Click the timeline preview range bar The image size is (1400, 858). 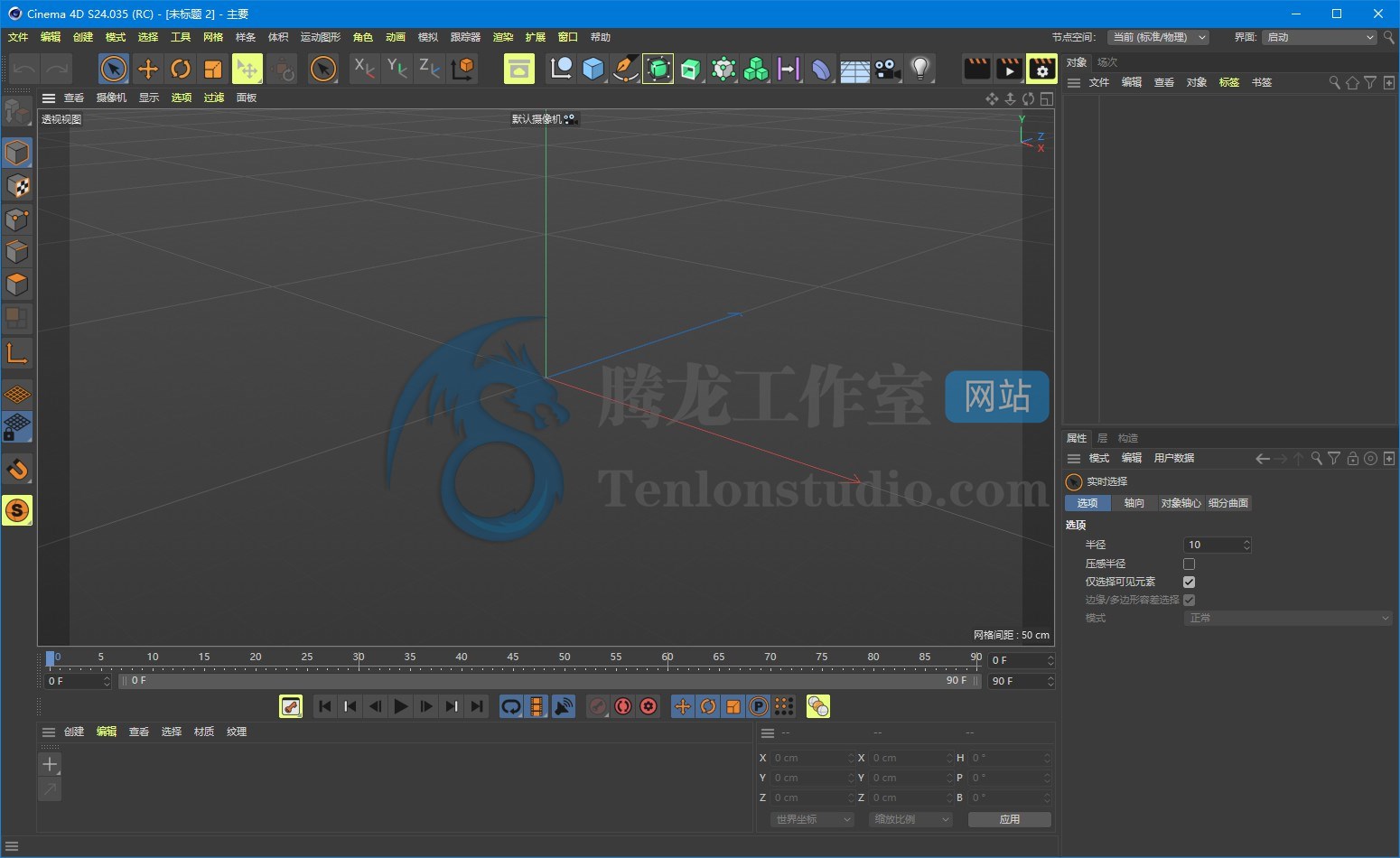[550, 681]
